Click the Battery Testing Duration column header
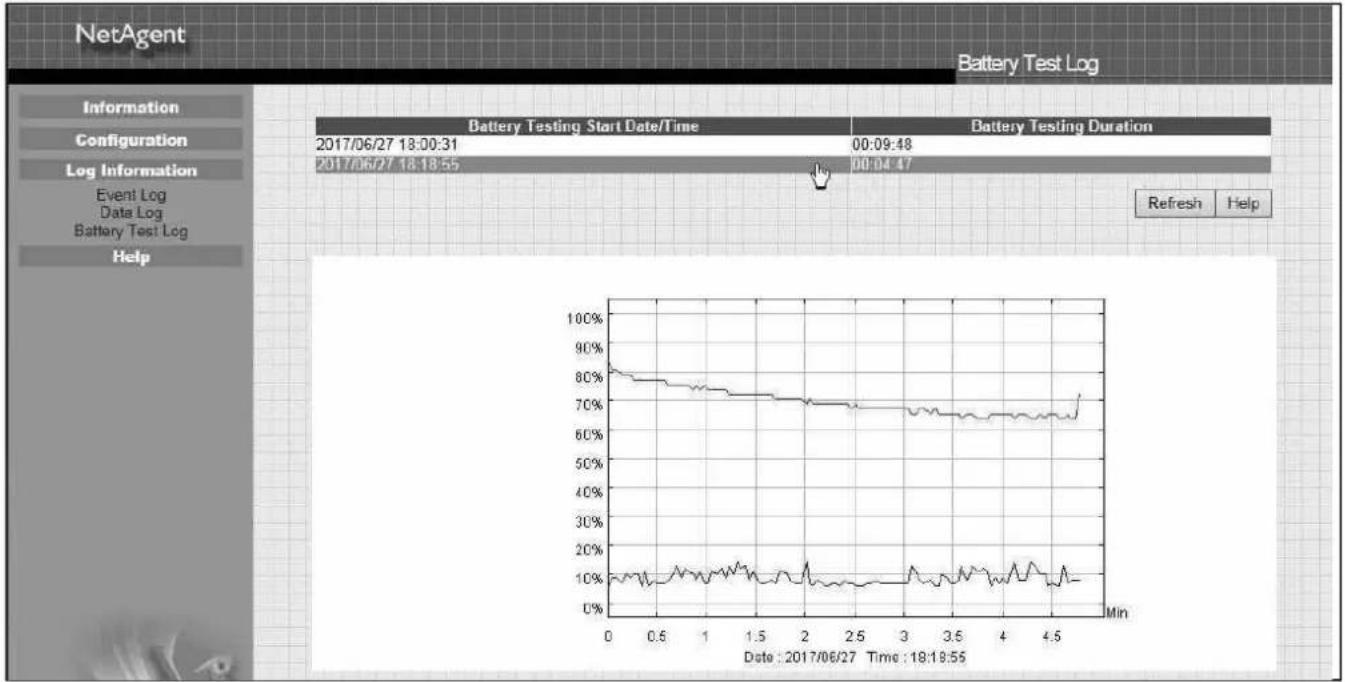Image resolution: width=1345 pixels, height=682 pixels. click(x=1061, y=126)
